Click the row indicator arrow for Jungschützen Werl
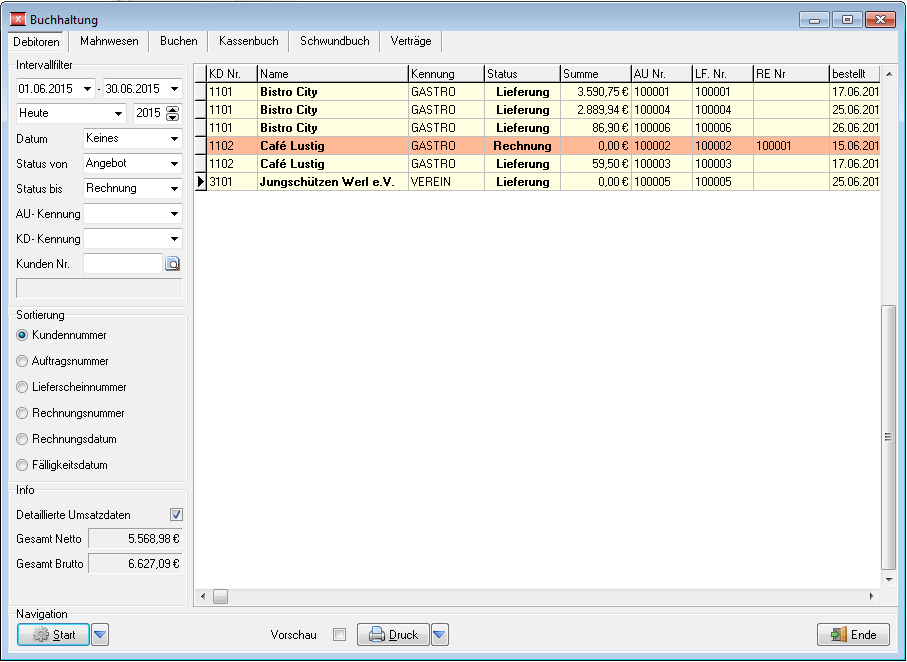This screenshot has width=907, height=662. point(201,182)
